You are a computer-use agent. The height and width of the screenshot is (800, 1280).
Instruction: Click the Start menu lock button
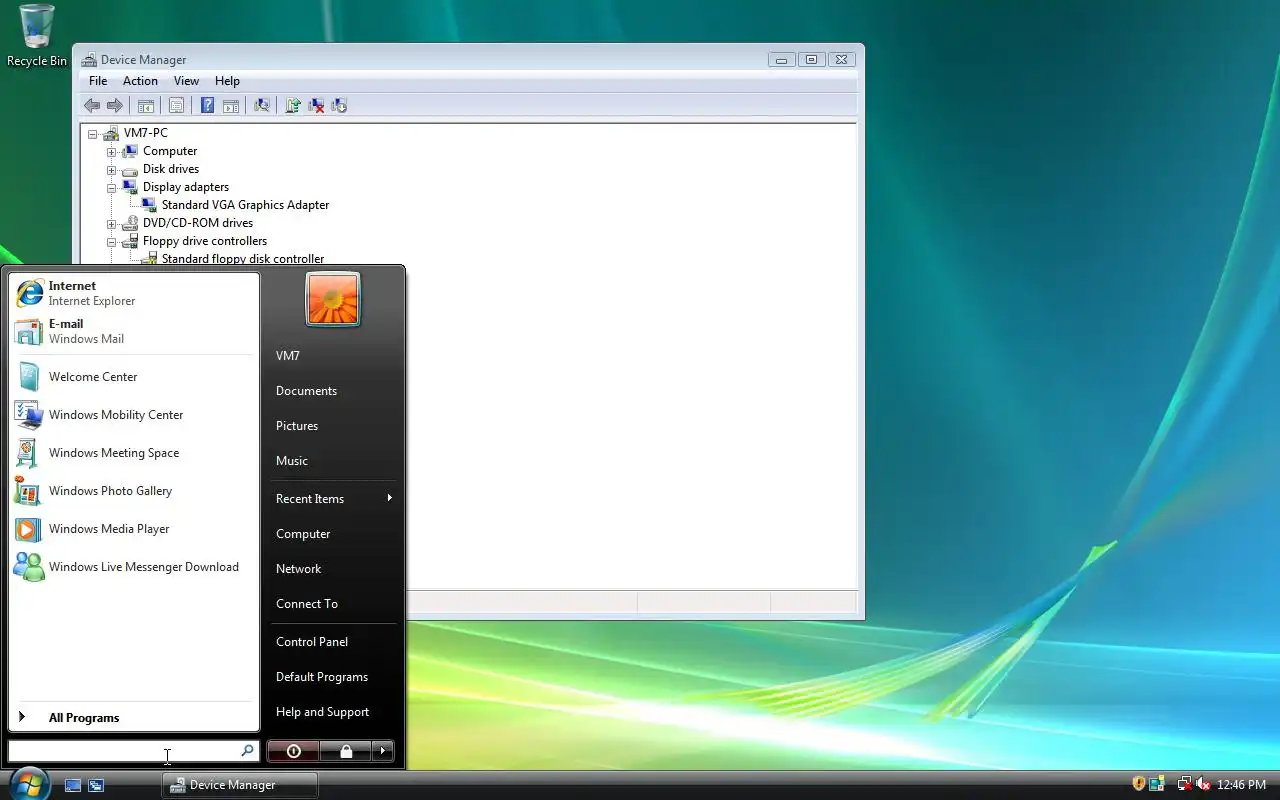pyautogui.click(x=346, y=751)
